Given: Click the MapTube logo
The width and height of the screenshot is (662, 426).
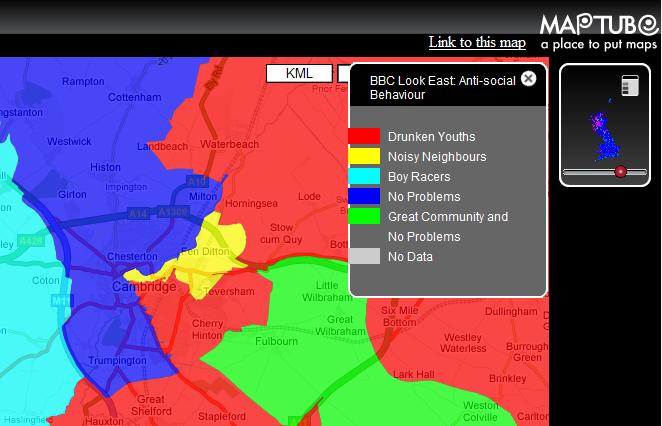Looking at the screenshot, I should point(600,33).
